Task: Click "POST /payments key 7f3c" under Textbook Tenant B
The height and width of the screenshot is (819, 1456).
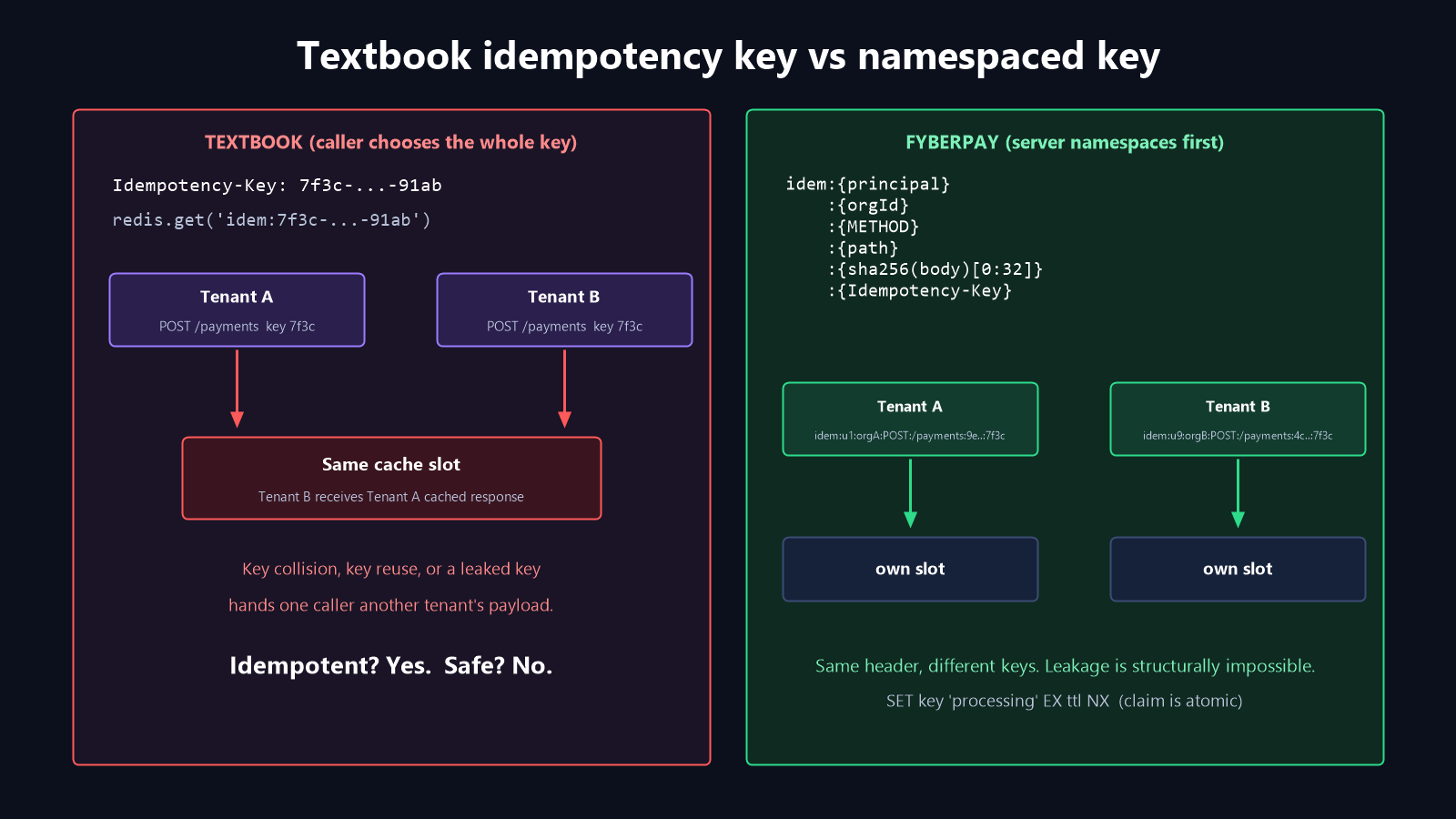Action: 564,327
